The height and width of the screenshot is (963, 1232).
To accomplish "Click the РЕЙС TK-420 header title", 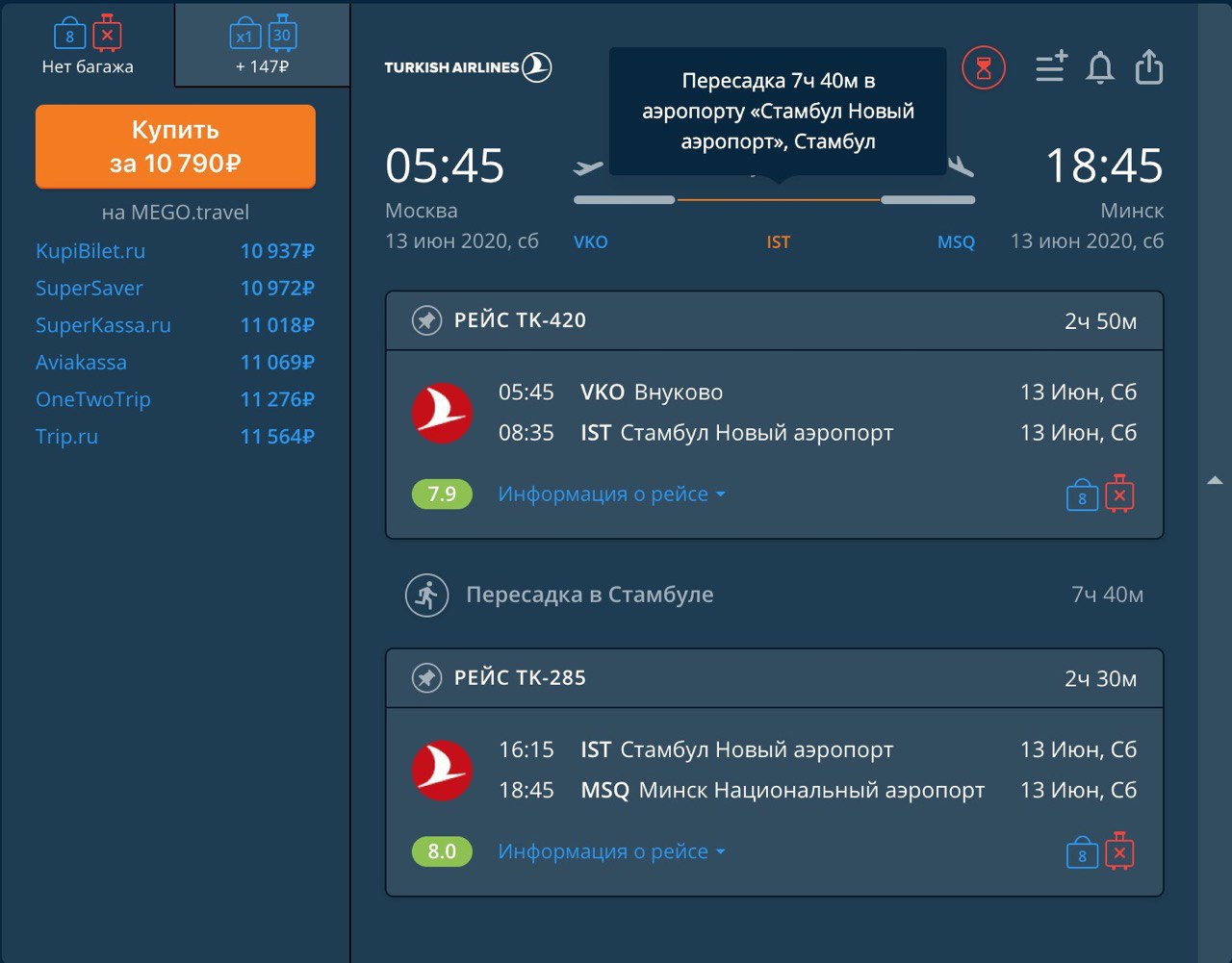I will pos(520,320).
